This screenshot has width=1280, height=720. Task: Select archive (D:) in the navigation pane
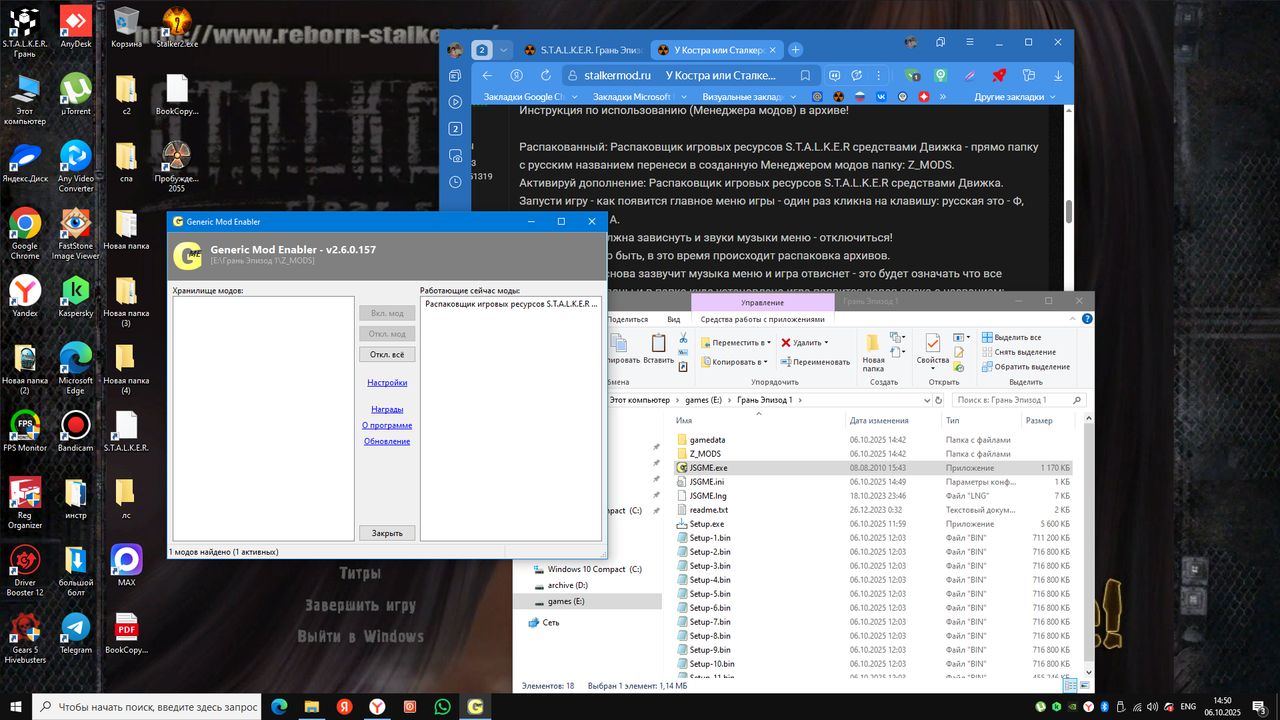(588, 585)
